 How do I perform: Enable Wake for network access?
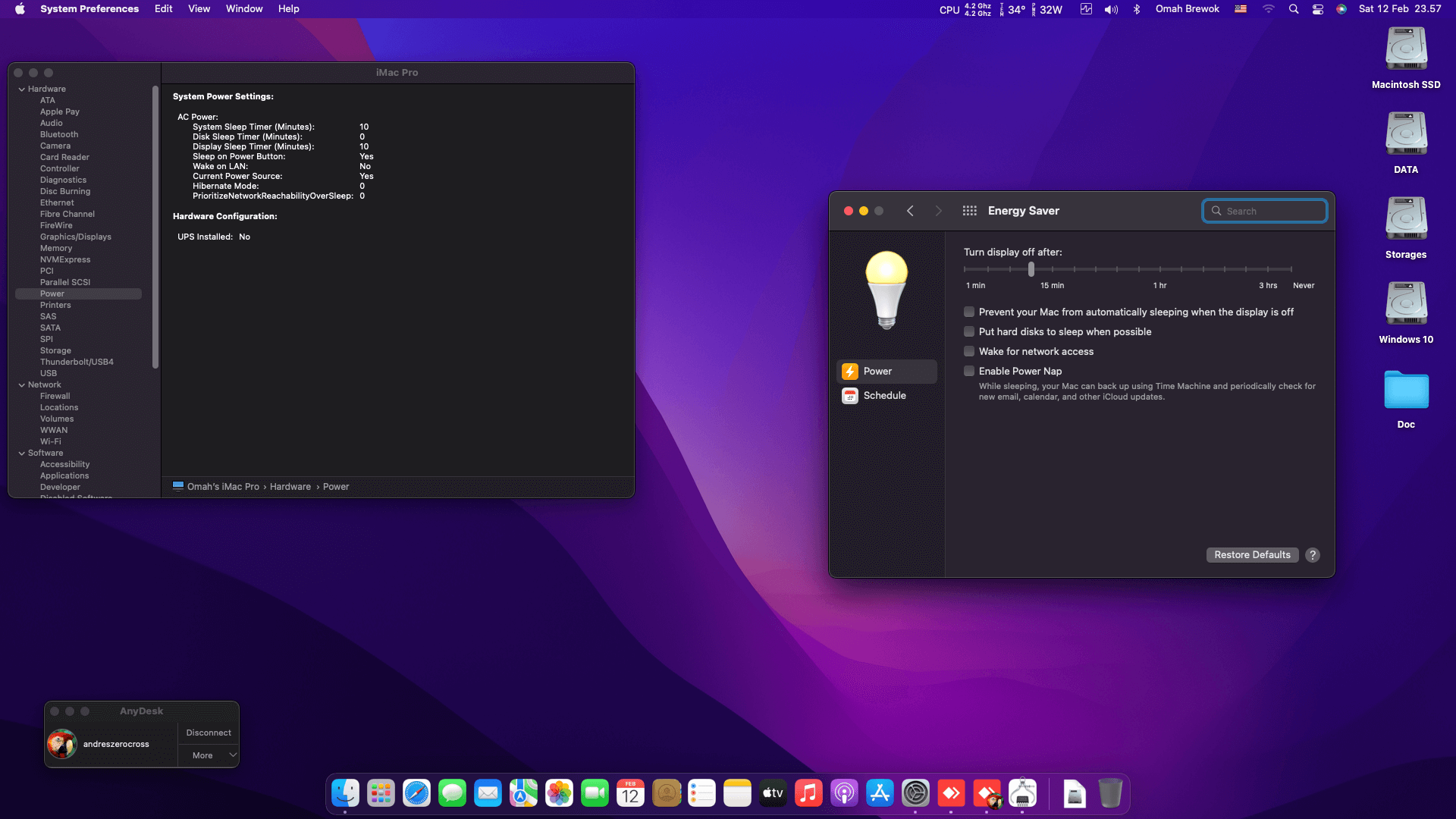click(x=969, y=351)
